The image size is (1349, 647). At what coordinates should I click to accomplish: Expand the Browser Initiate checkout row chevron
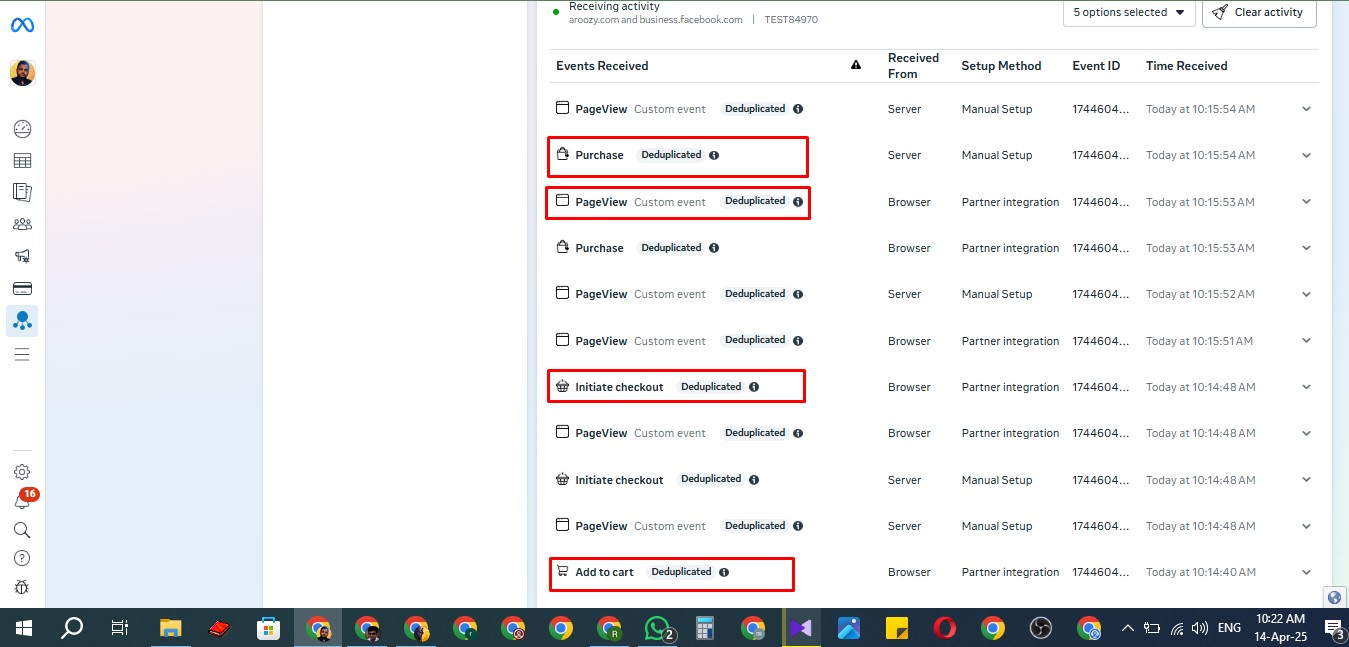1306,387
